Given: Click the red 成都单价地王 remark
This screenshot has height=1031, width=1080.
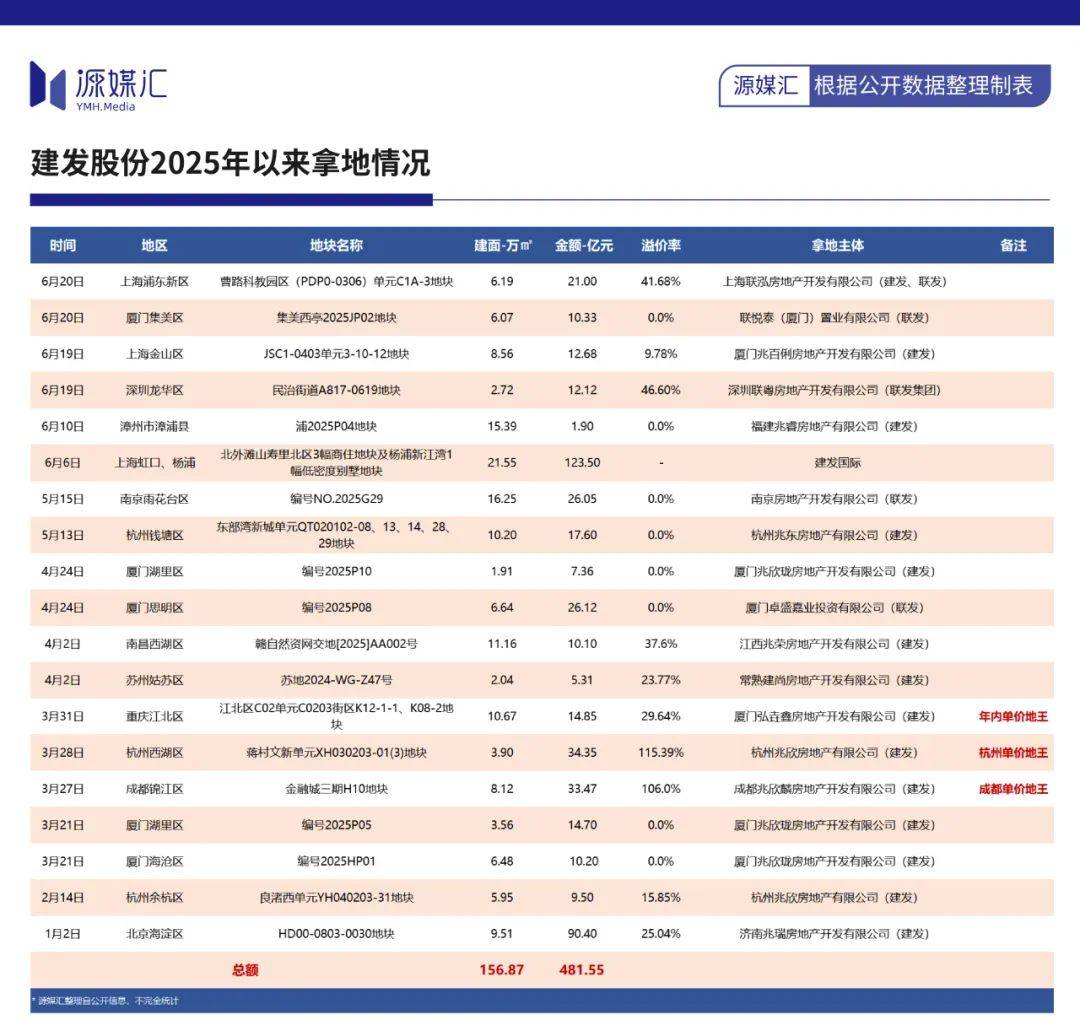Looking at the screenshot, I should coord(1013,789).
